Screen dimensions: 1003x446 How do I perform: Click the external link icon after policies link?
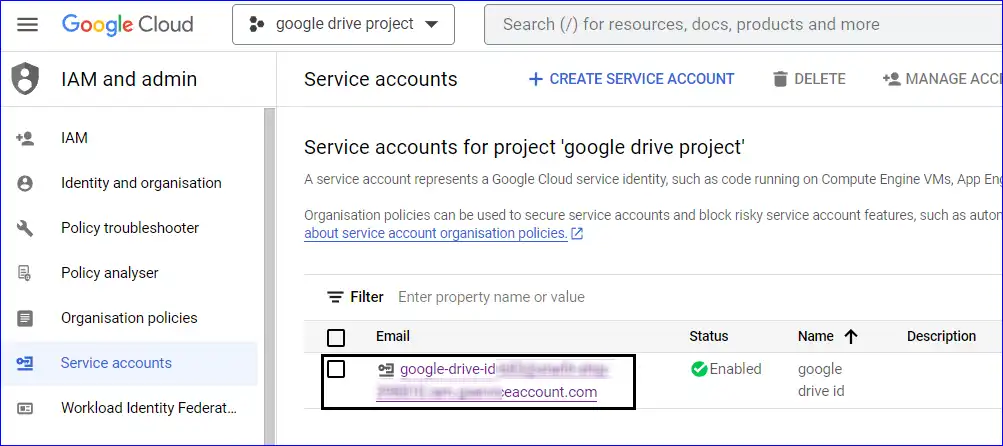[577, 234]
